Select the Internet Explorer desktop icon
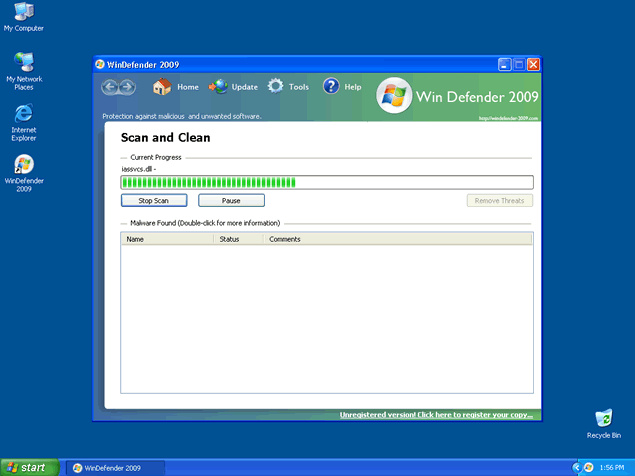635x476 pixels. point(24,114)
